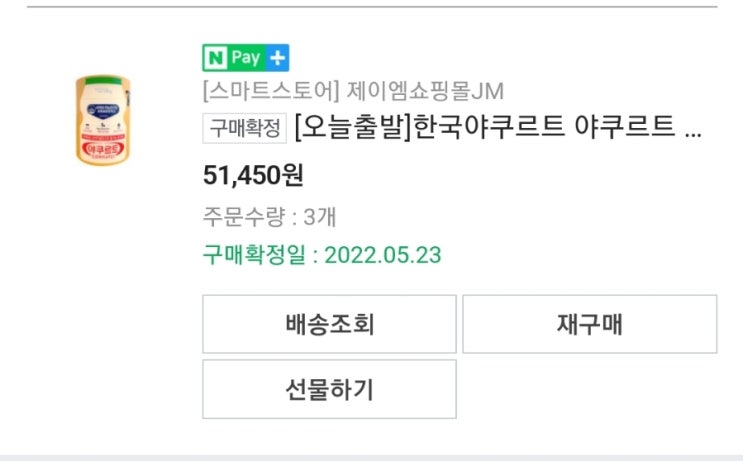Click the Pay text in the badge
The height and width of the screenshot is (461, 743).
coord(246,57)
